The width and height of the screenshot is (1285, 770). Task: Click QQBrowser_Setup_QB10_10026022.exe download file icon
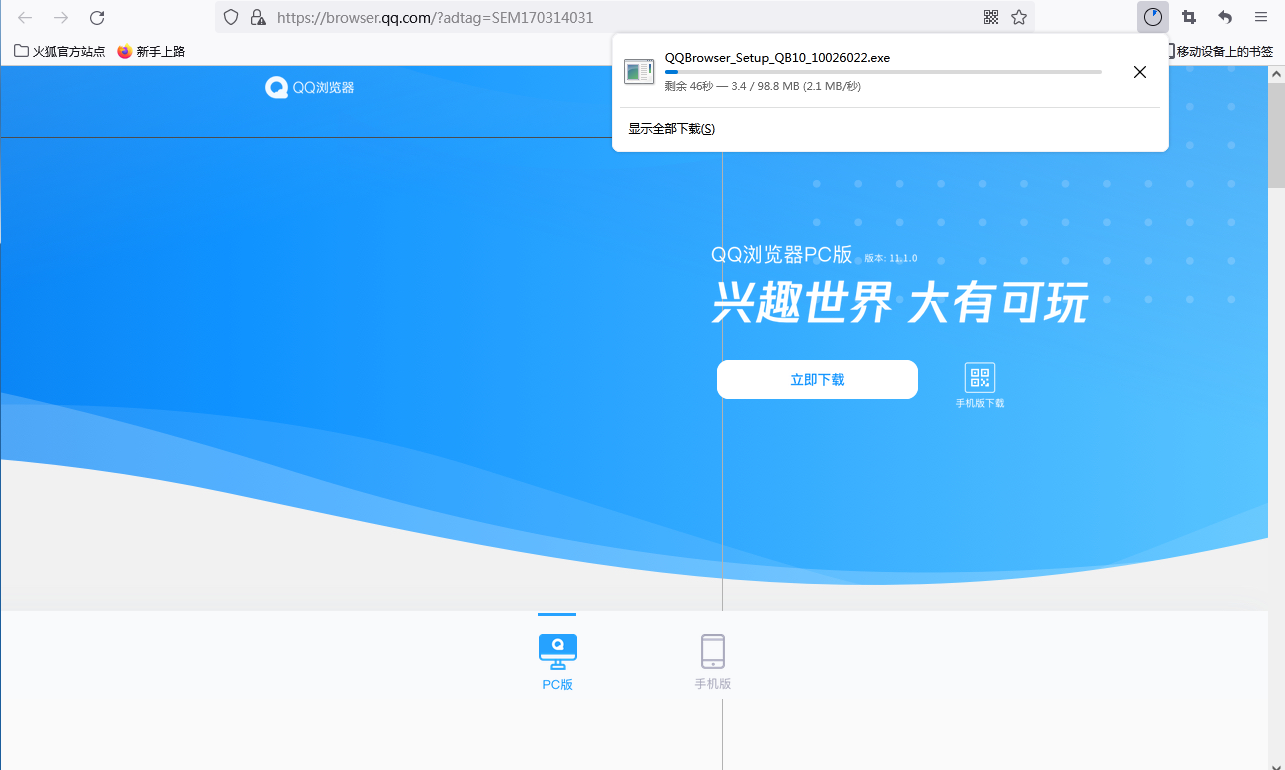click(639, 71)
